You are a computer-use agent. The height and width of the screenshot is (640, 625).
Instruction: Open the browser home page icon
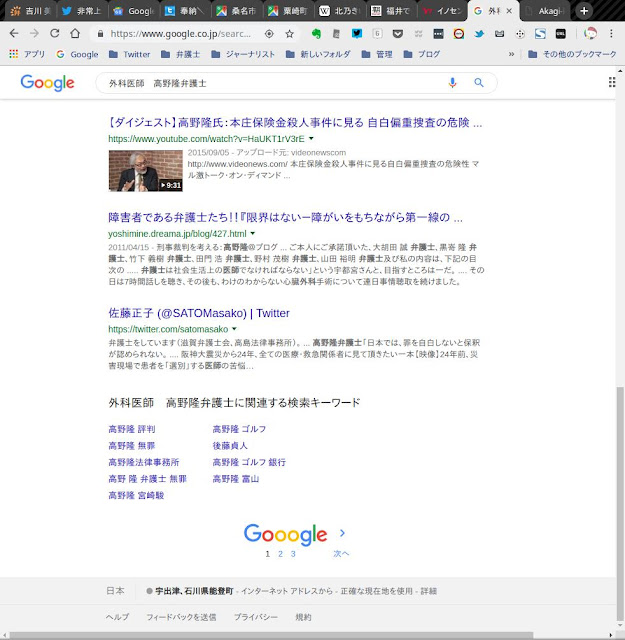pos(75,34)
